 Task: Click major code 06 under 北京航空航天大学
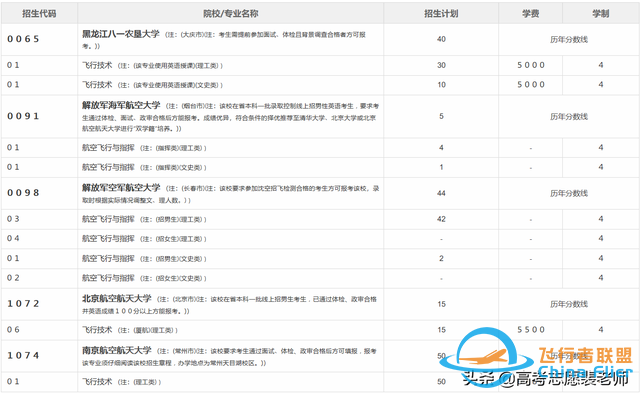click(13, 330)
